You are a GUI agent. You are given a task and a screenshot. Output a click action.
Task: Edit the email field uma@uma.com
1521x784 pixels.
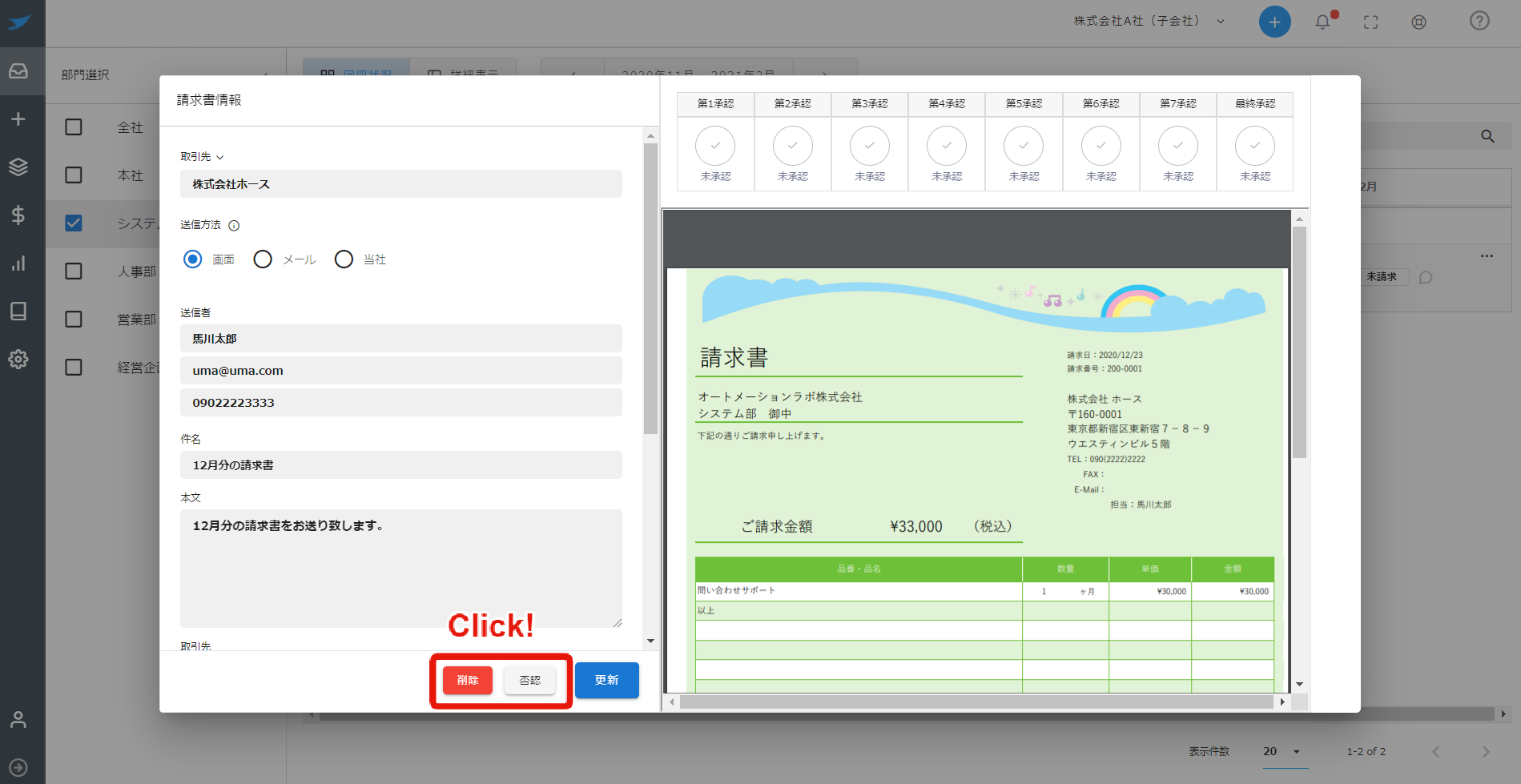click(401, 371)
